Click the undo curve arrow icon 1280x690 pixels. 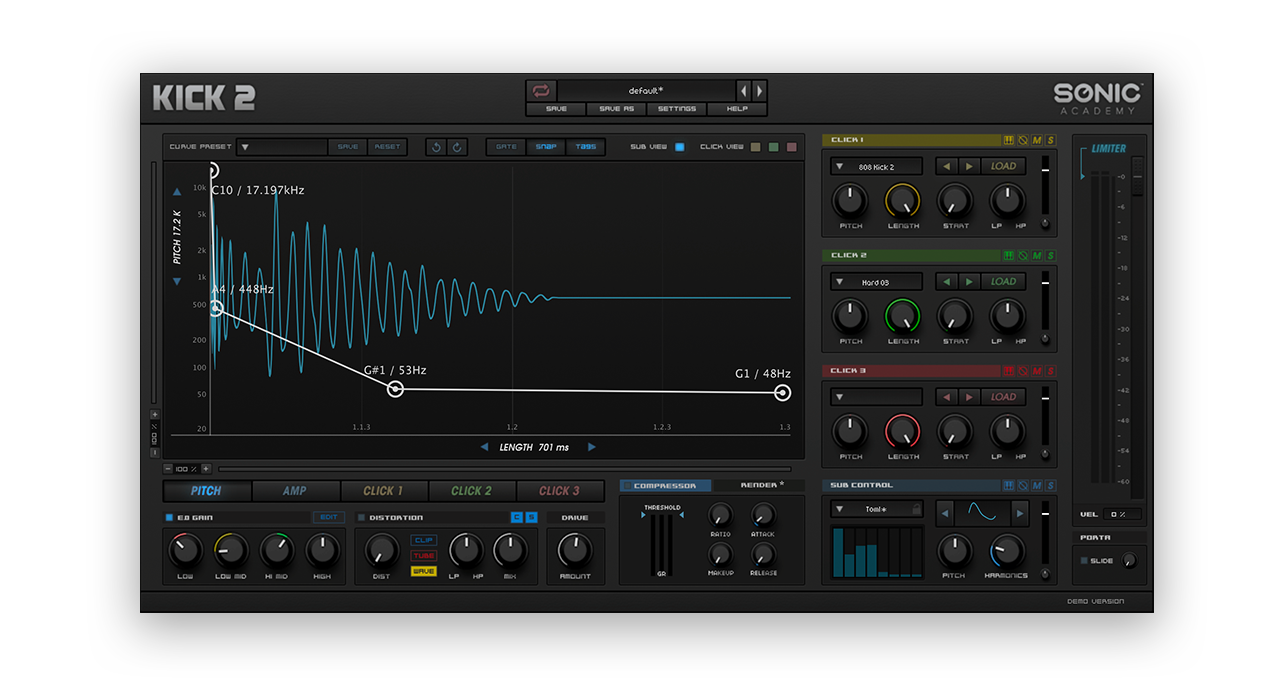click(436, 147)
